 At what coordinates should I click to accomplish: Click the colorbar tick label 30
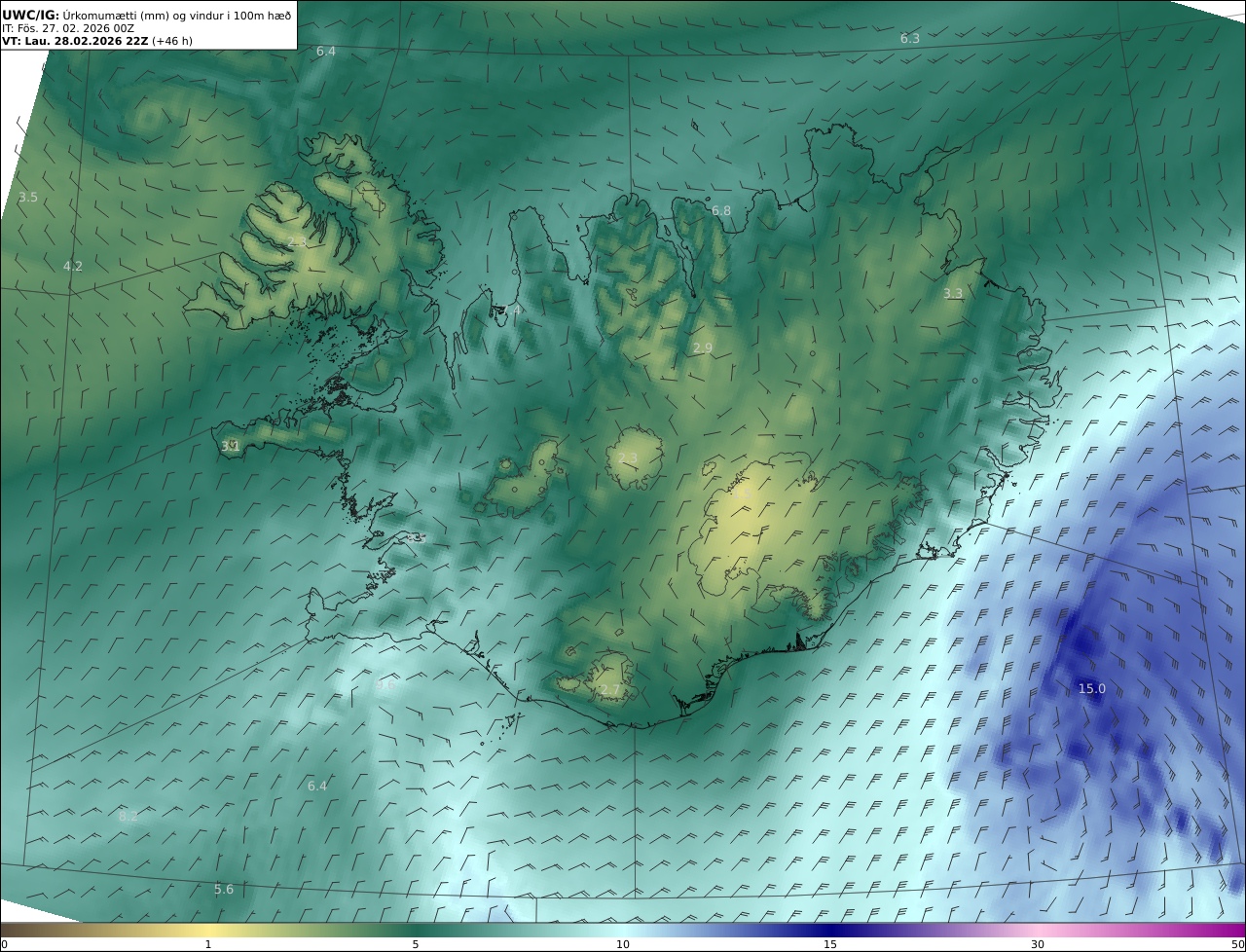click(1038, 944)
